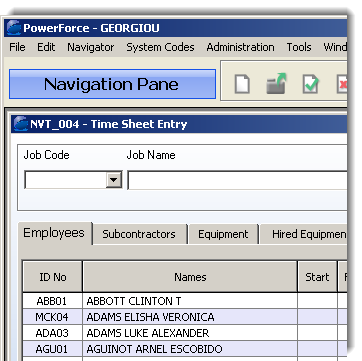This screenshot has height=361, width=362.
Task: Click Start cell for AGUINOT ARNEL ESCOBIDO
Action: point(317,349)
